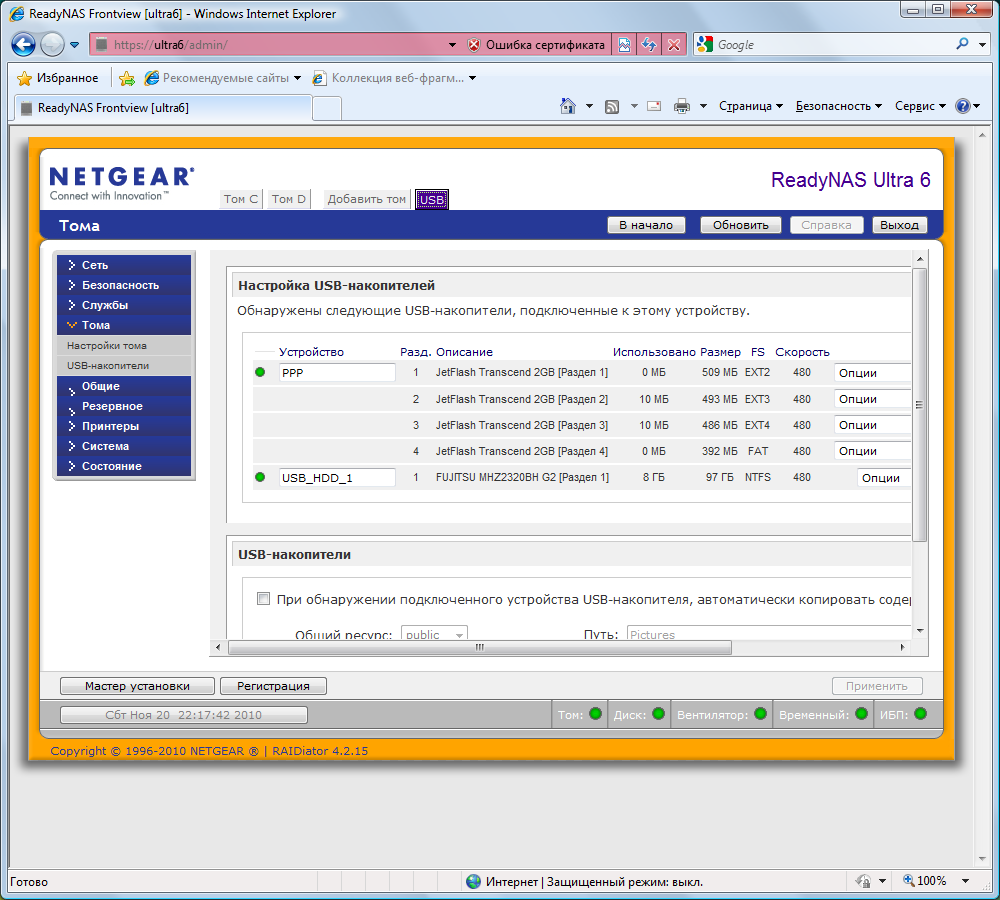Expand the Общие sidebar section

click(x=124, y=387)
